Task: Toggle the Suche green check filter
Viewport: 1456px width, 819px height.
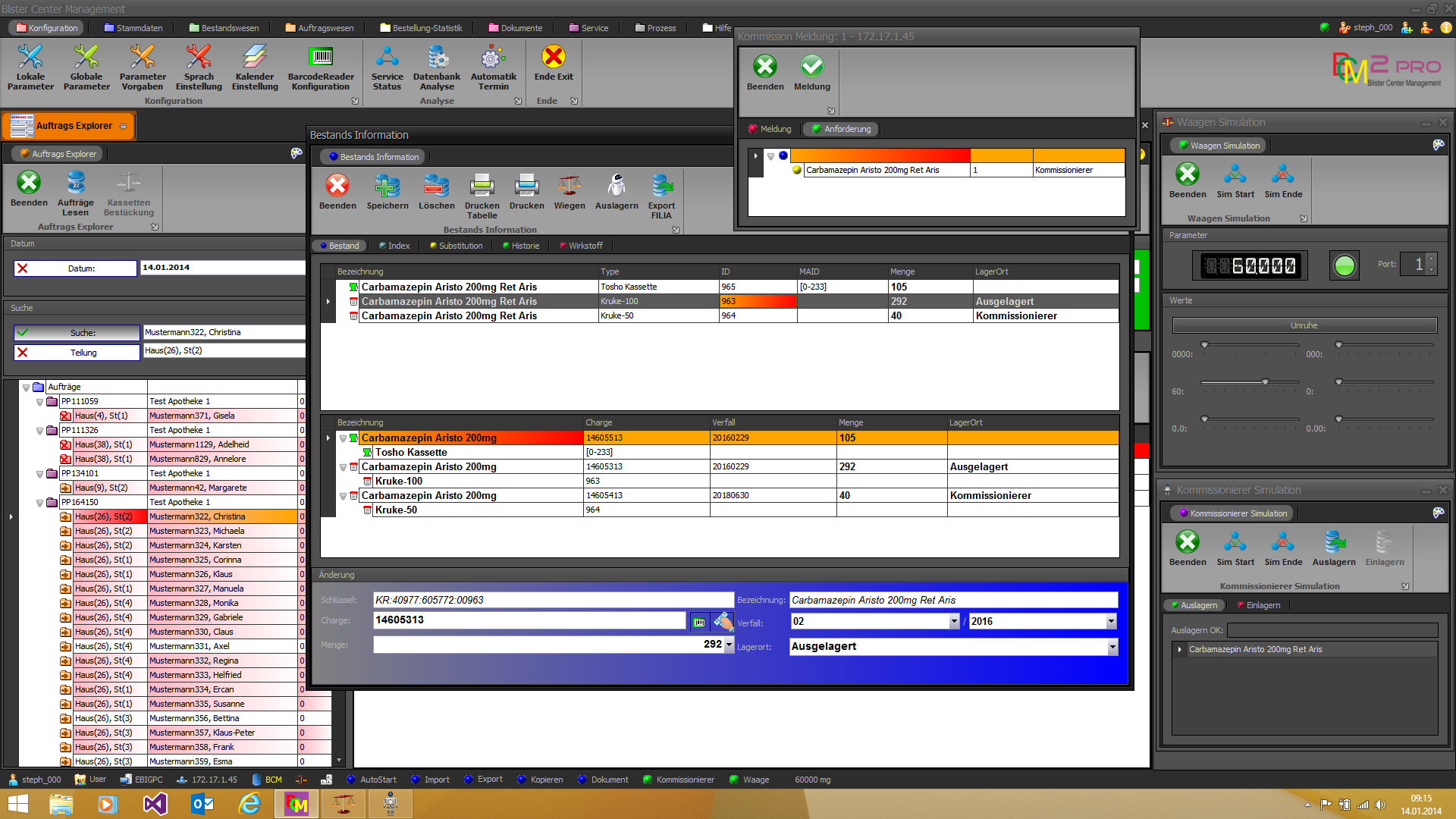Action: click(x=24, y=333)
